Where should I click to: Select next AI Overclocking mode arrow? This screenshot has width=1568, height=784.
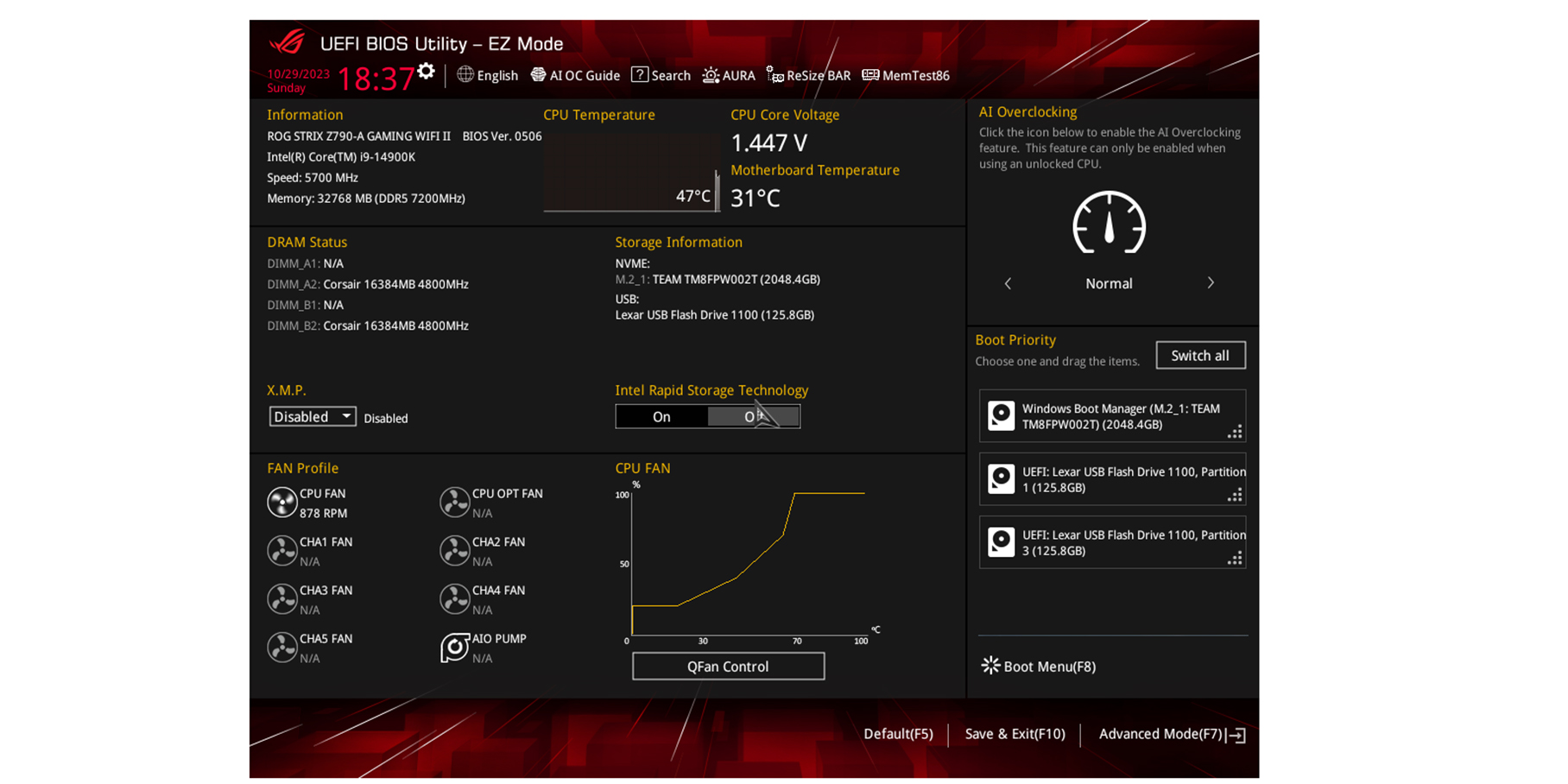[1211, 283]
